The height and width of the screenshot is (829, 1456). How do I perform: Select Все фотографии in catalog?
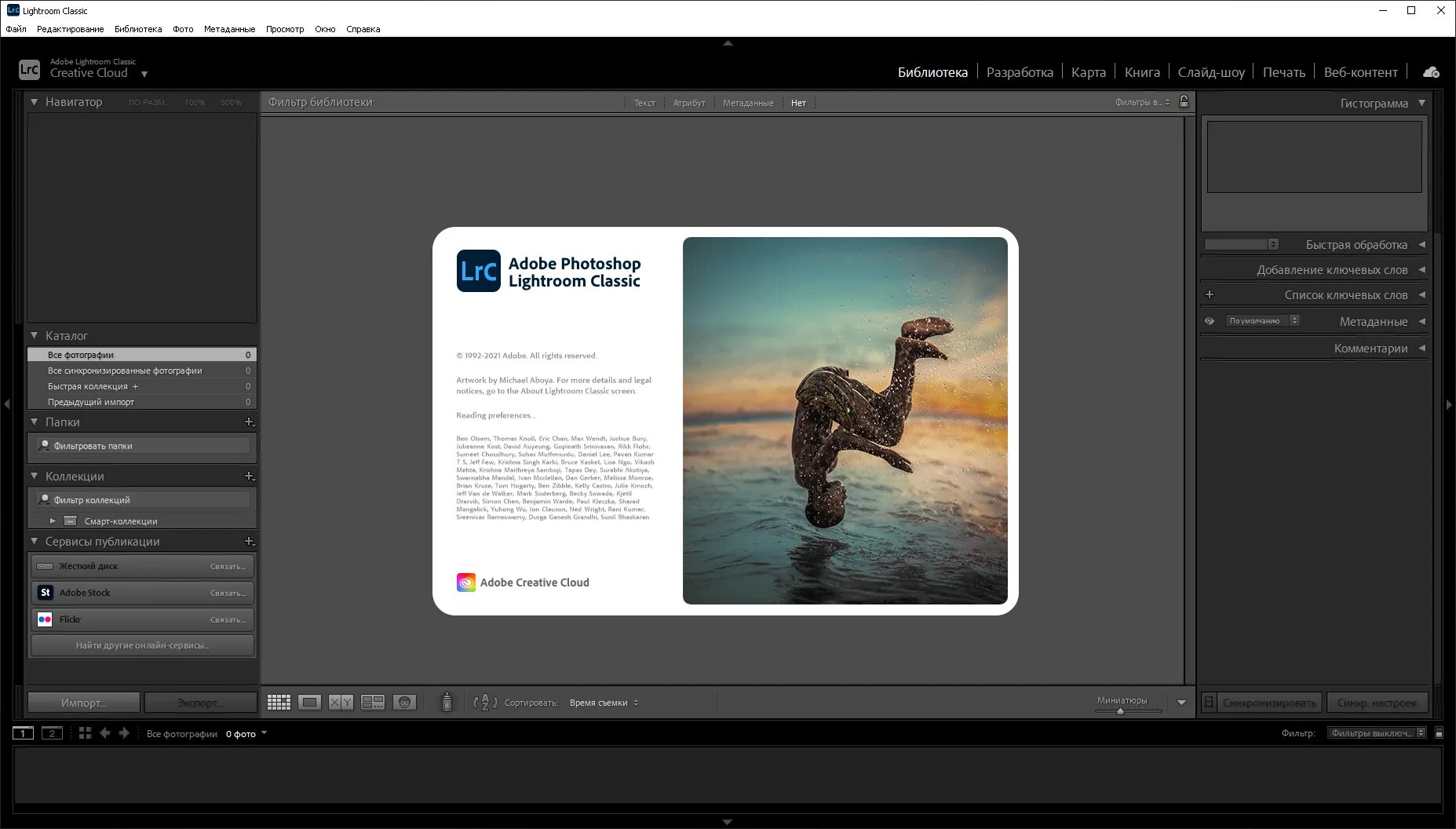pyautogui.click(x=142, y=355)
